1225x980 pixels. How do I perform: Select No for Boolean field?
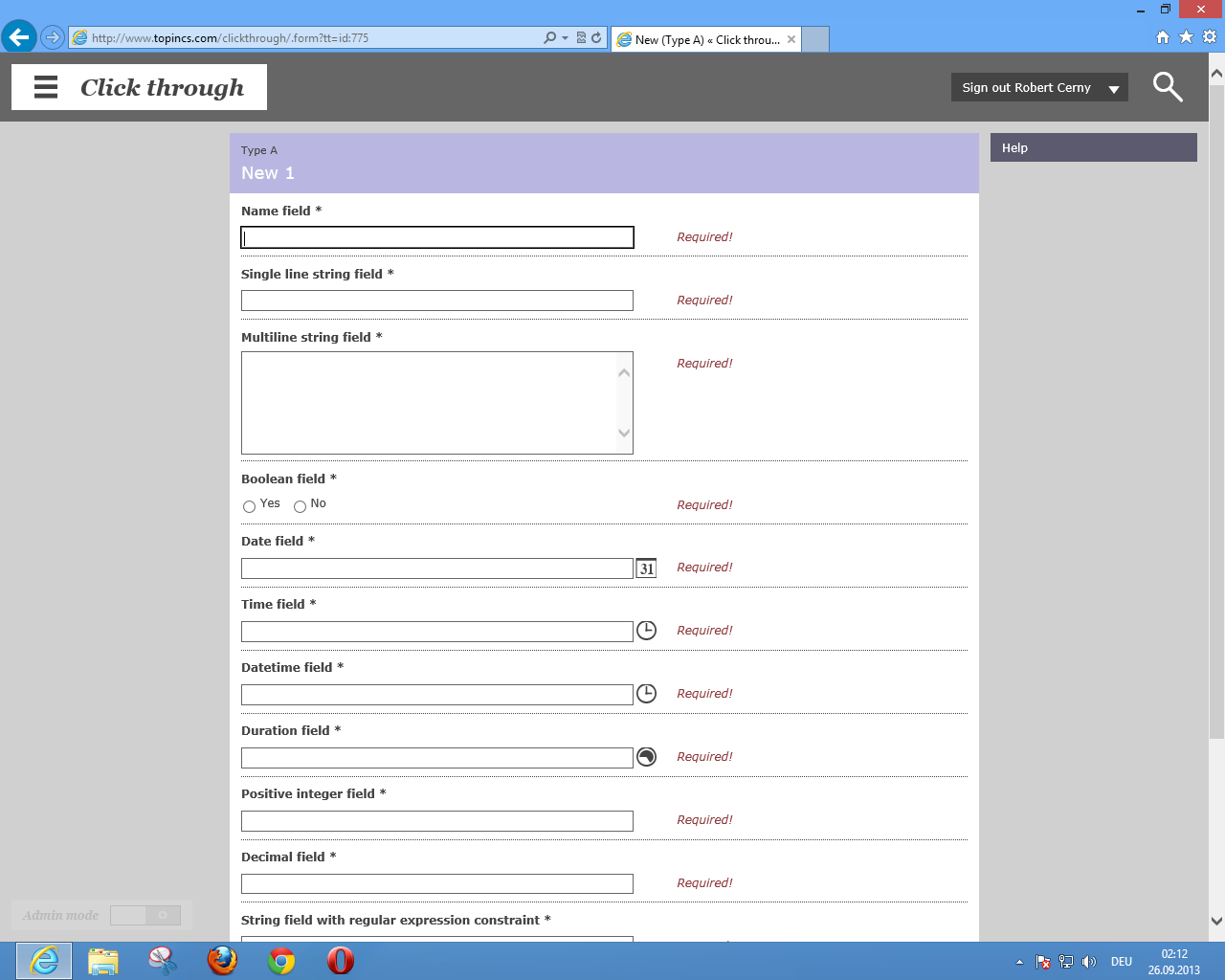(x=301, y=506)
